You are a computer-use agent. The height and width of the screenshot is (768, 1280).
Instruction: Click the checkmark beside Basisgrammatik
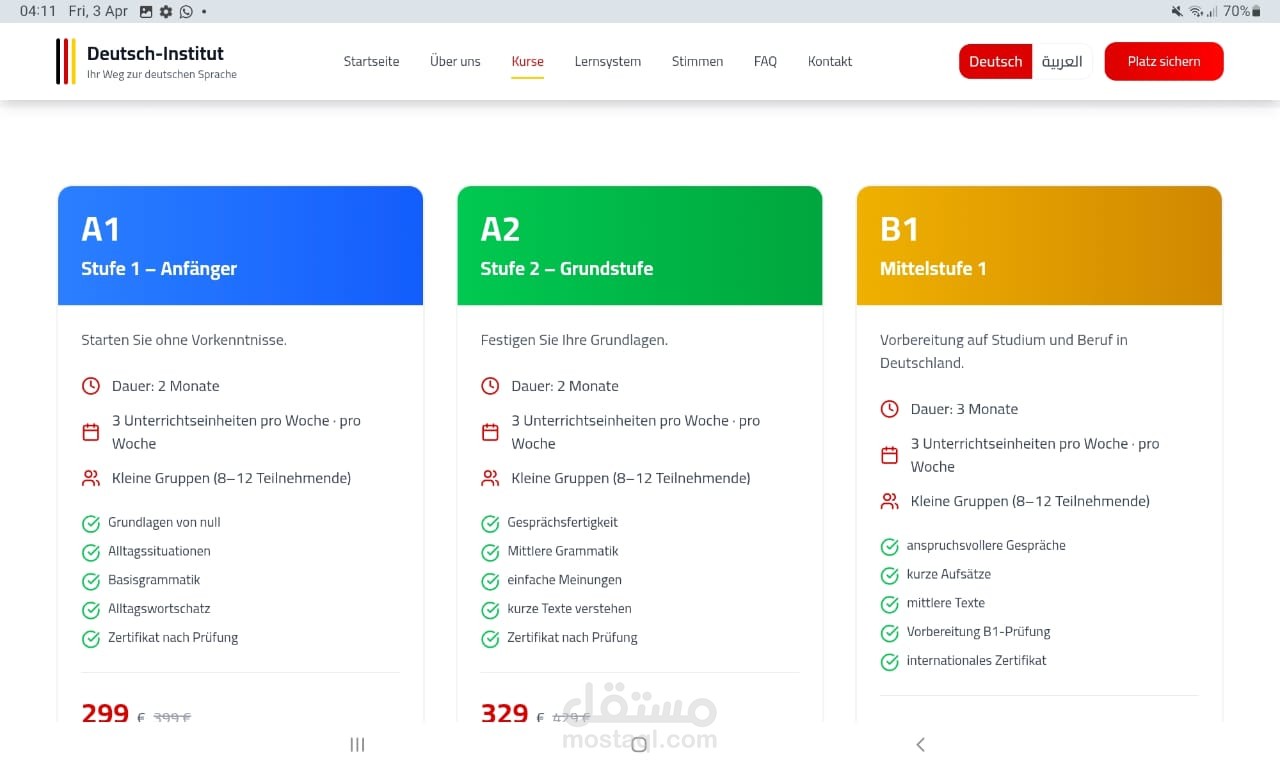(x=91, y=581)
